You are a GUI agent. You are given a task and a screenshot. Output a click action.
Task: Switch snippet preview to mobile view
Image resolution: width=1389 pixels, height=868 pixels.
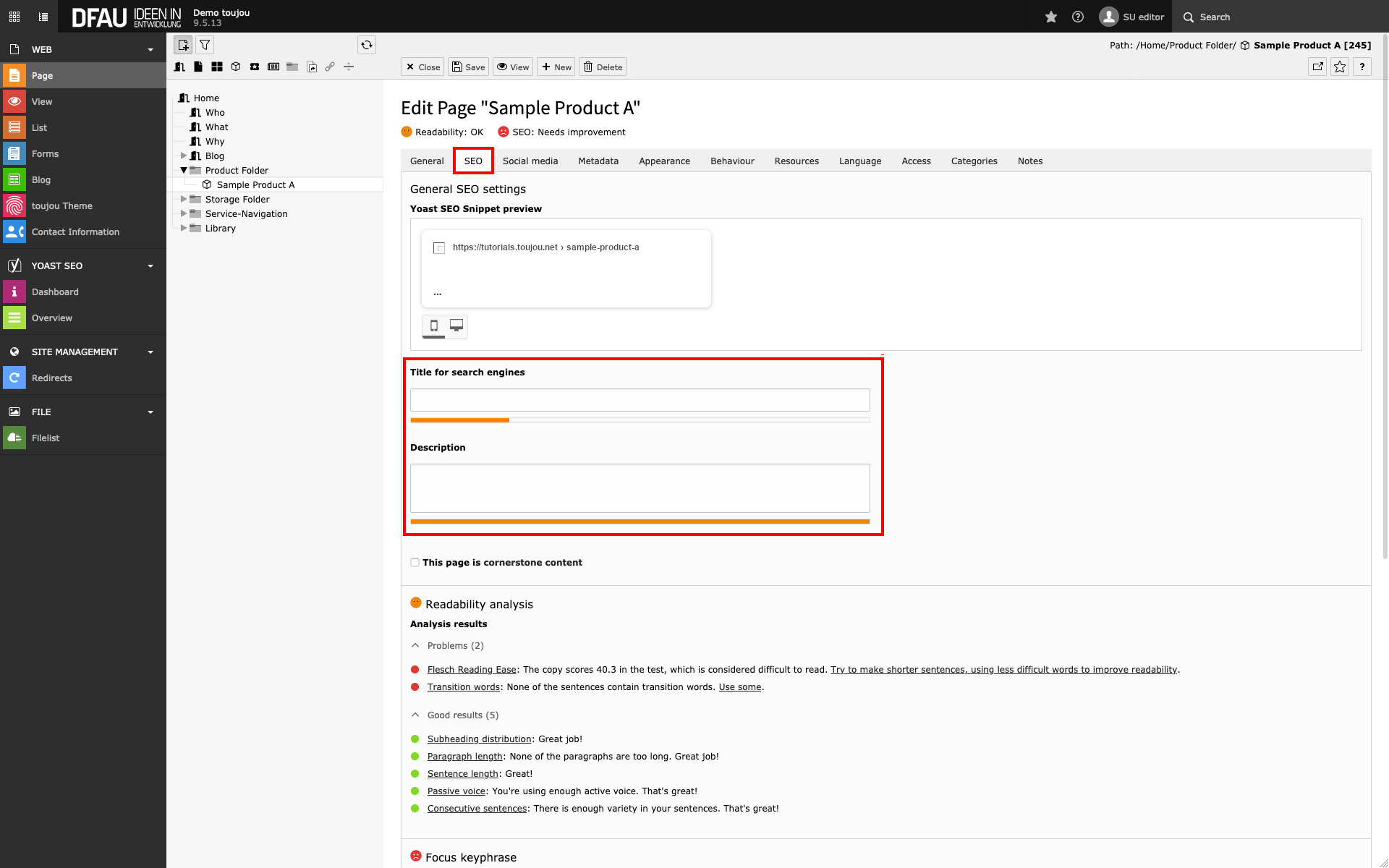pyautogui.click(x=434, y=325)
